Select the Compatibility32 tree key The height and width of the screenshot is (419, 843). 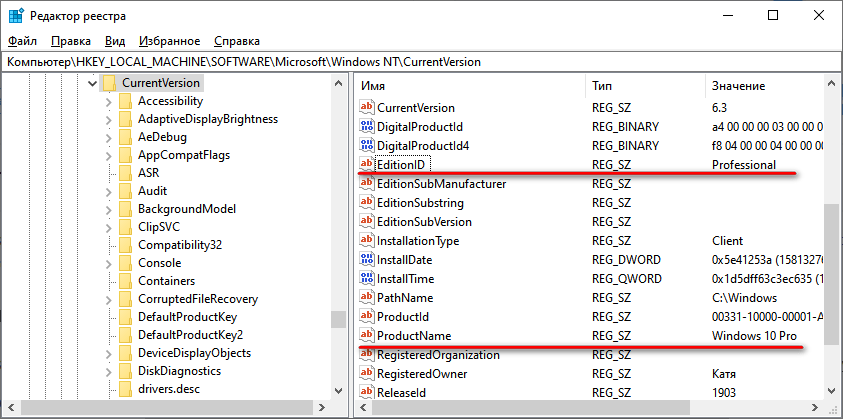180,245
